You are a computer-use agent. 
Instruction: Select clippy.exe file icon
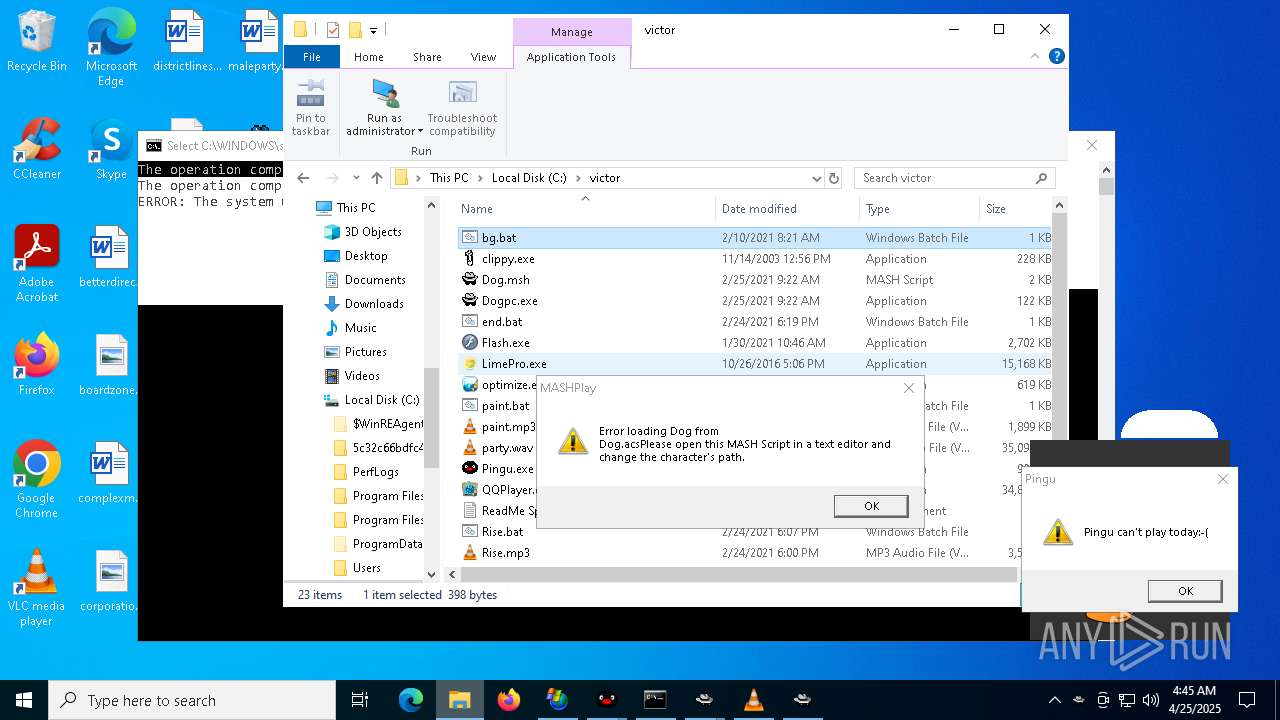pos(470,259)
